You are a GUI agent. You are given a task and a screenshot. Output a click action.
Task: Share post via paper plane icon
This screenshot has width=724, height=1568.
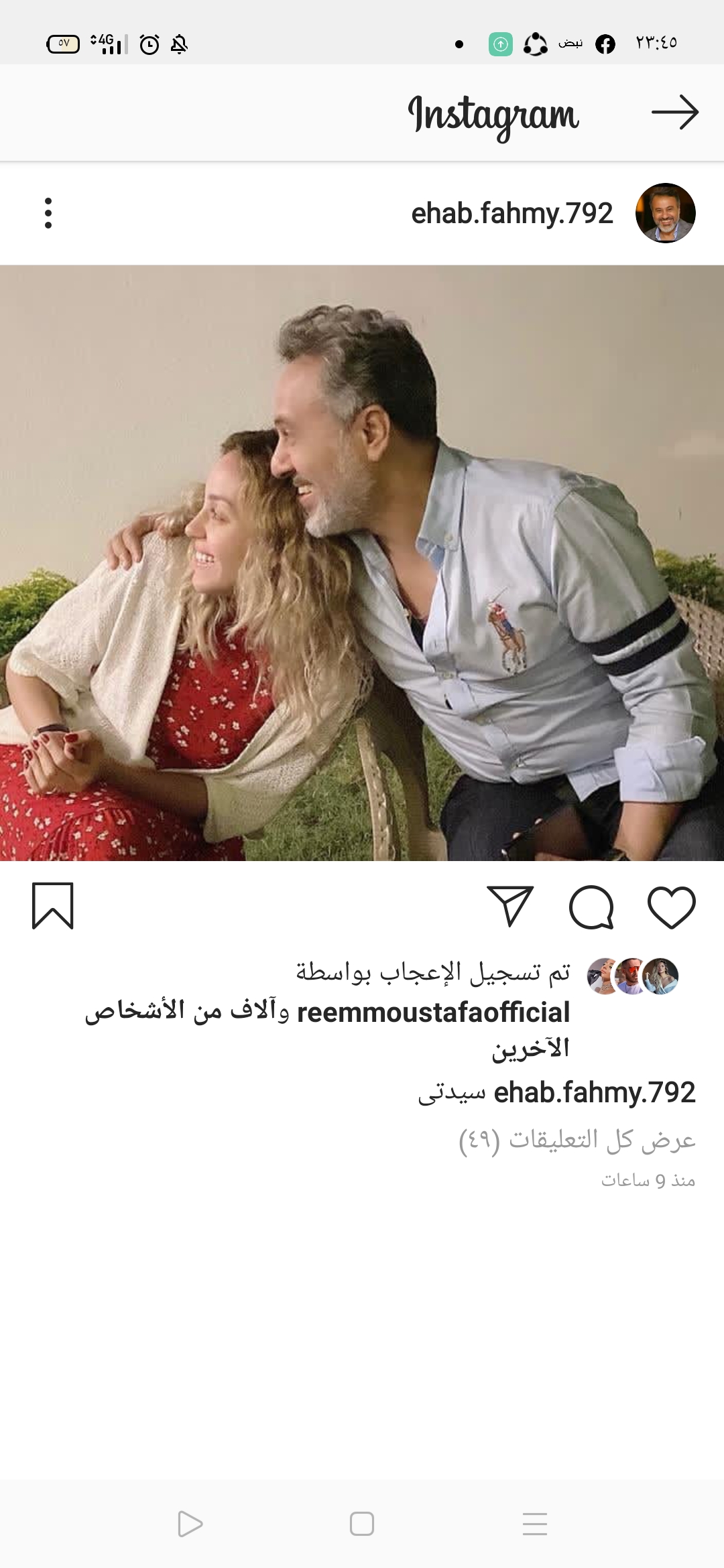pos(510,906)
